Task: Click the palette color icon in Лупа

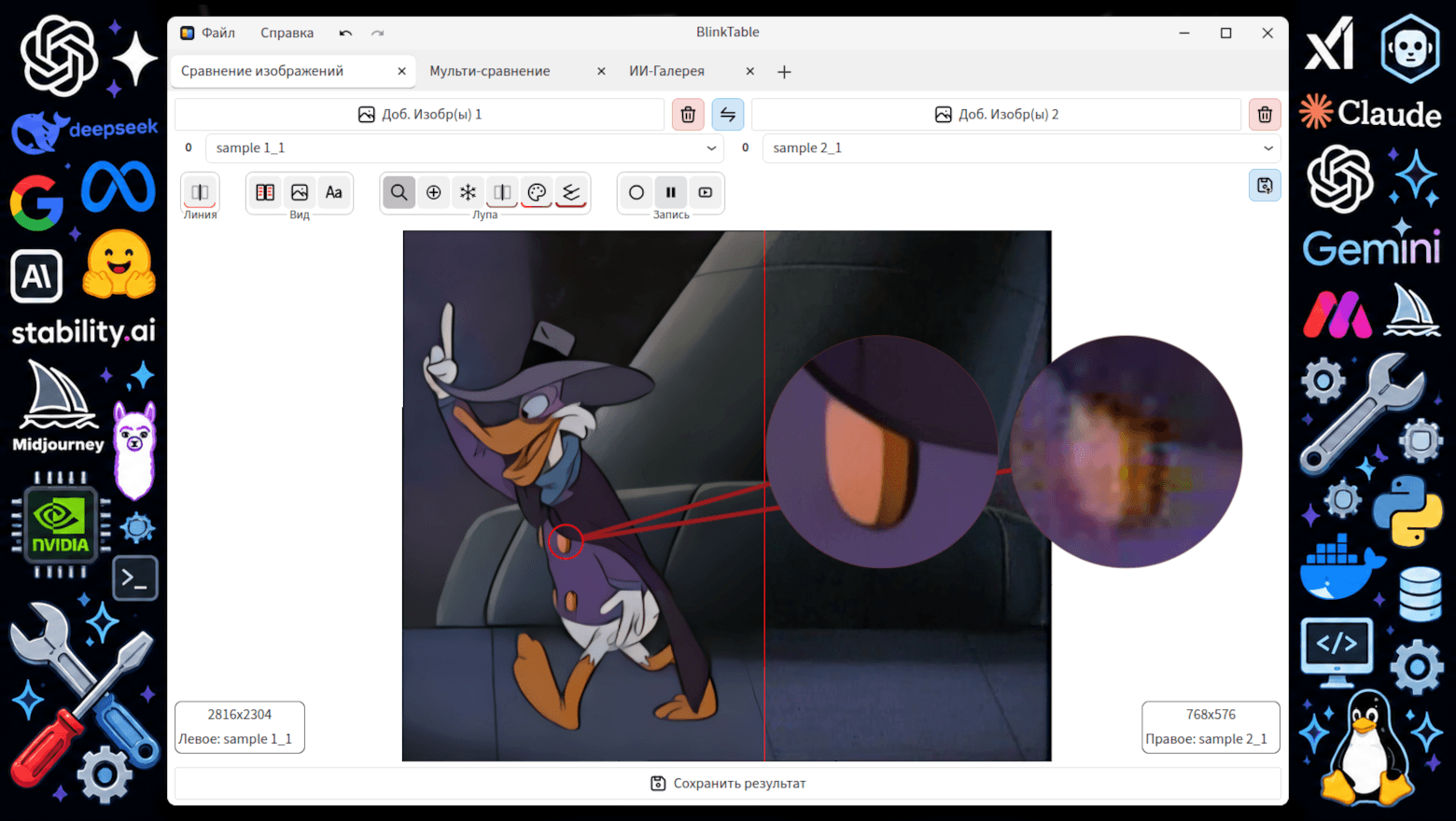Action: tap(537, 192)
